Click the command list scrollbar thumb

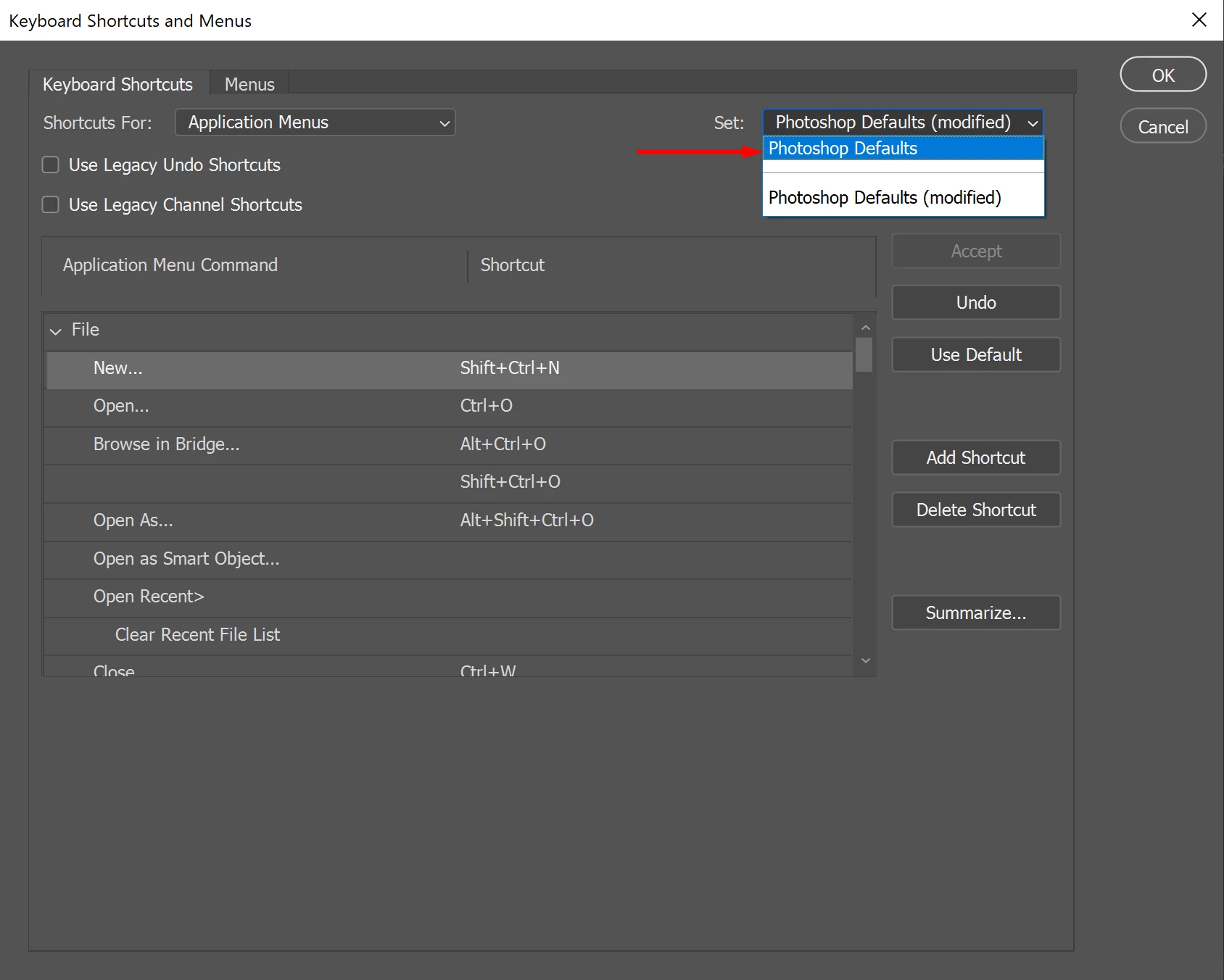864,354
